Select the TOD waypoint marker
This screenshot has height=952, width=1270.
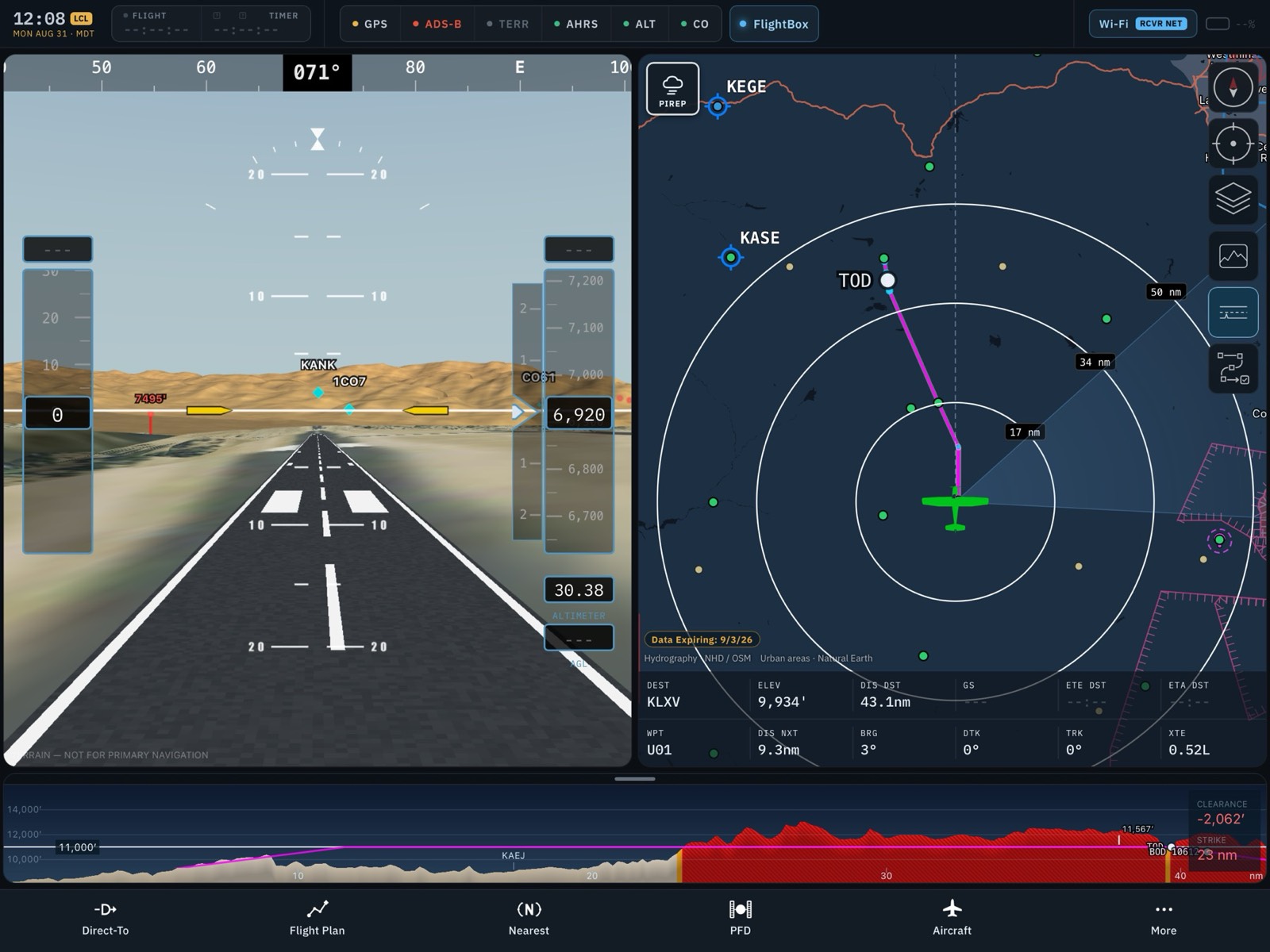(887, 280)
